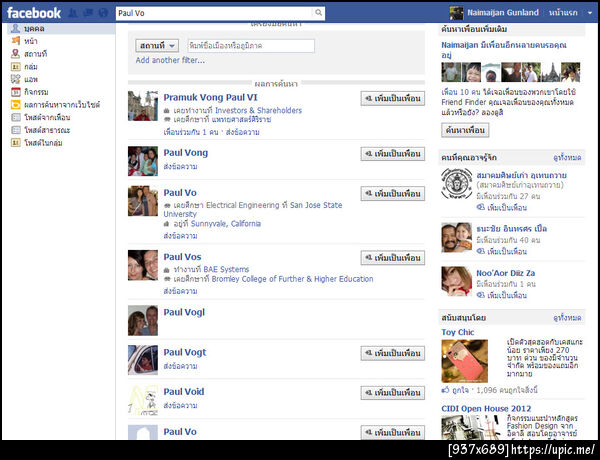
Task: Click the search magnifier icon
Action: [x=318, y=13]
